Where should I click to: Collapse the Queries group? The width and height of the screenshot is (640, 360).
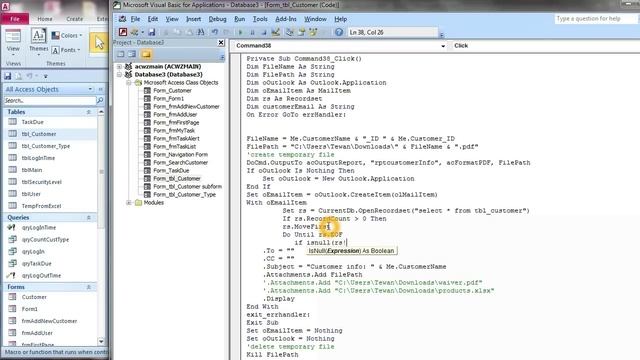[89, 218]
